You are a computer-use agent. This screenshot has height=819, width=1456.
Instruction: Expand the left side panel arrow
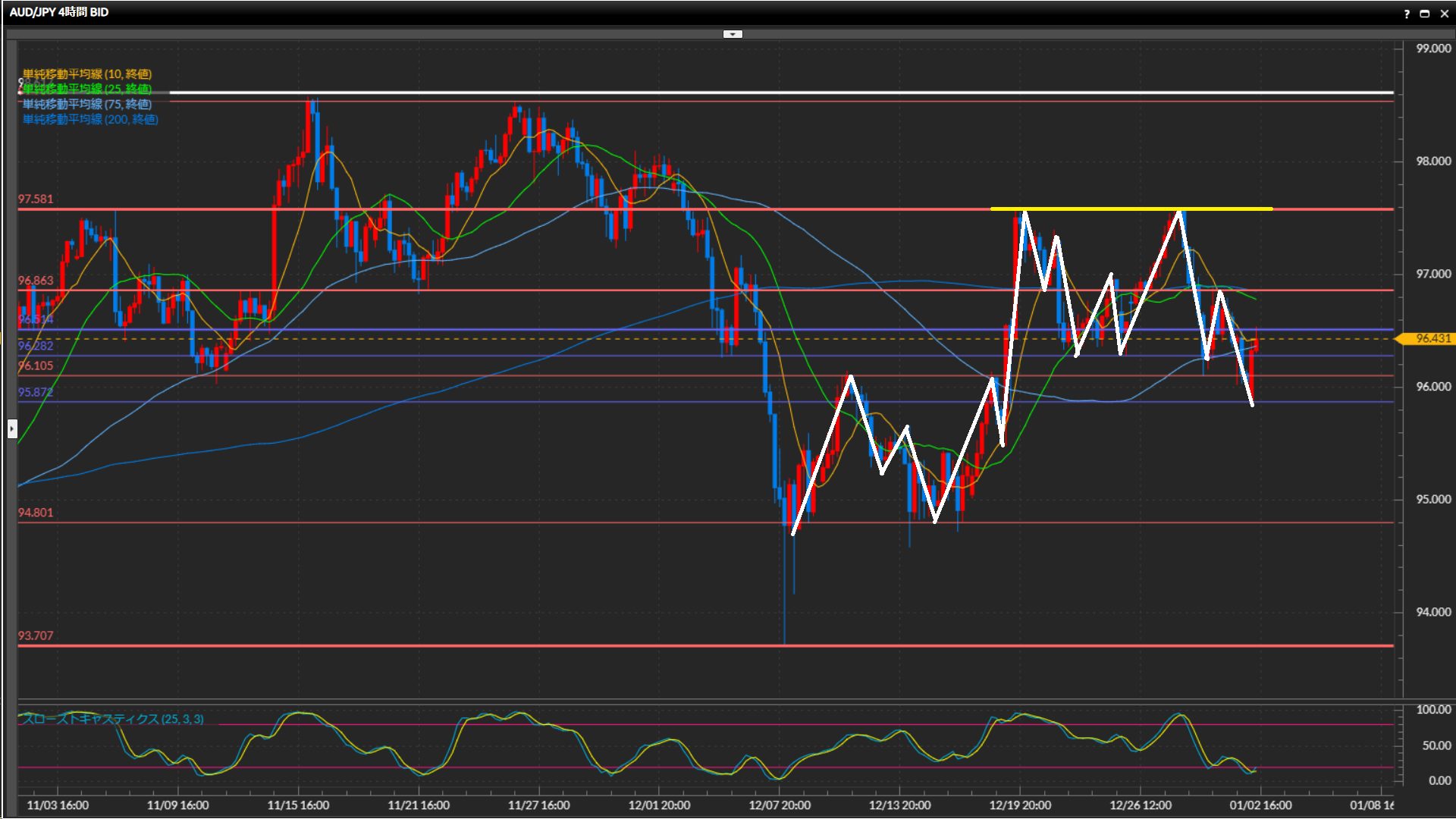coord(12,429)
